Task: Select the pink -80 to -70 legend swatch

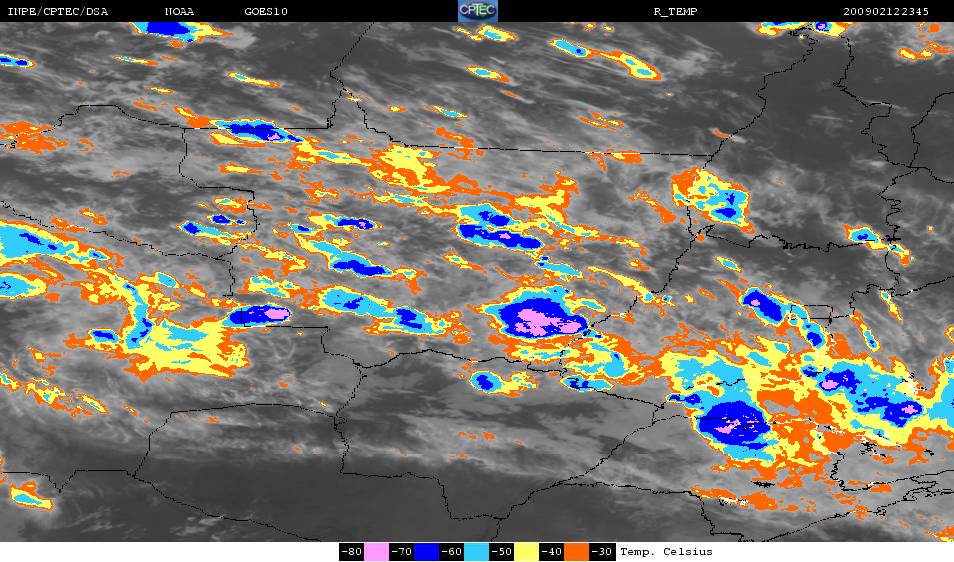Action: click(x=377, y=552)
